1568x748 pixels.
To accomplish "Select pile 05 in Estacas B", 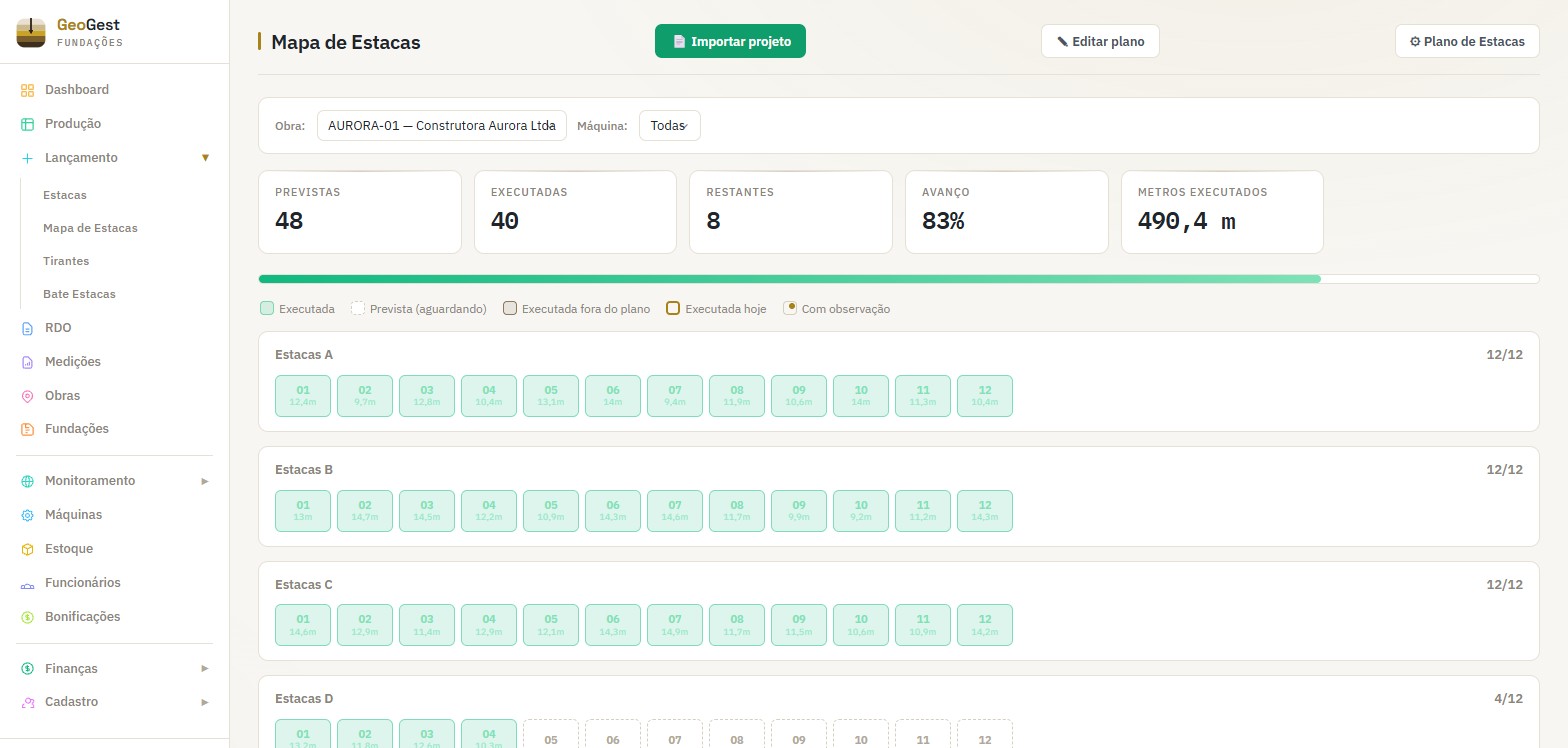I will 551,511.
